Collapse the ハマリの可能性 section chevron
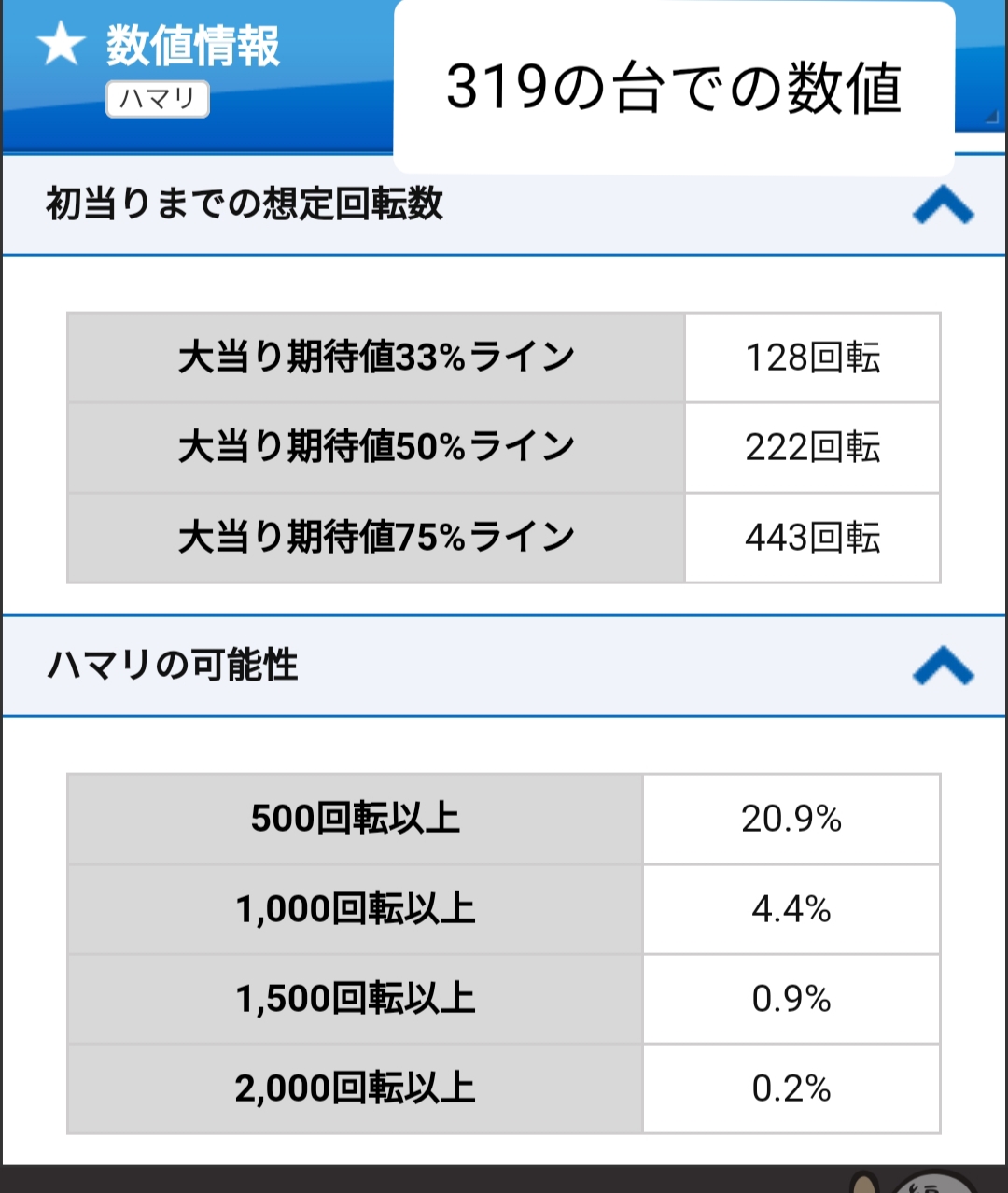 pos(943,667)
